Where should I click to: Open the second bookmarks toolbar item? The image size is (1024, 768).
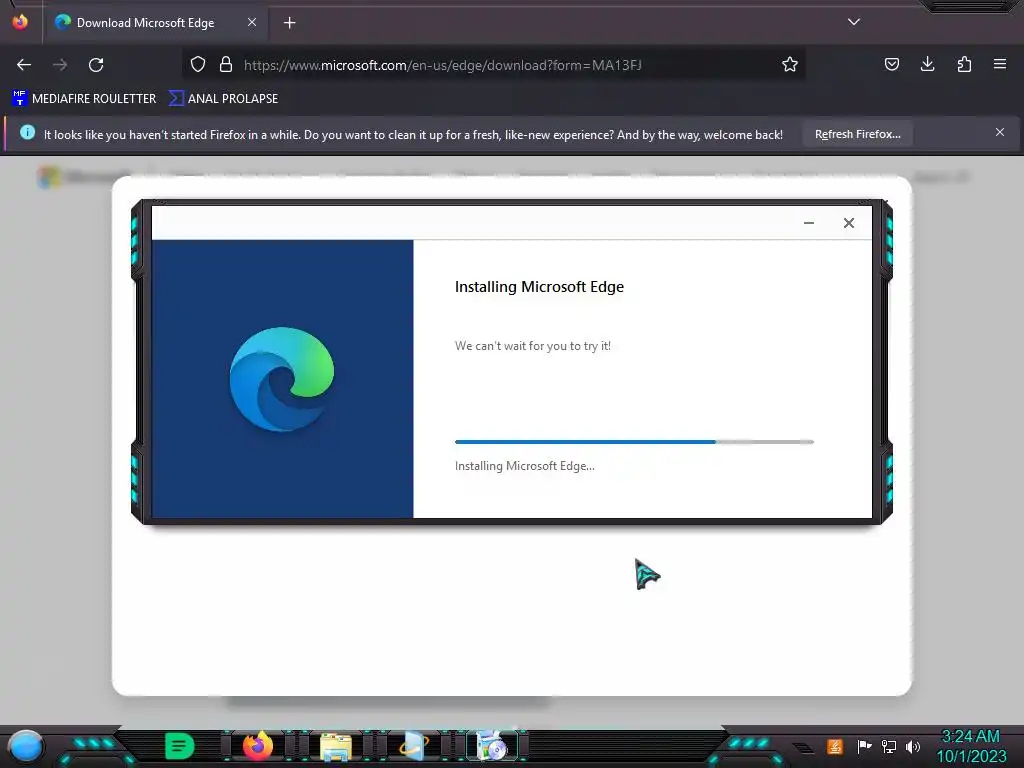(223, 99)
